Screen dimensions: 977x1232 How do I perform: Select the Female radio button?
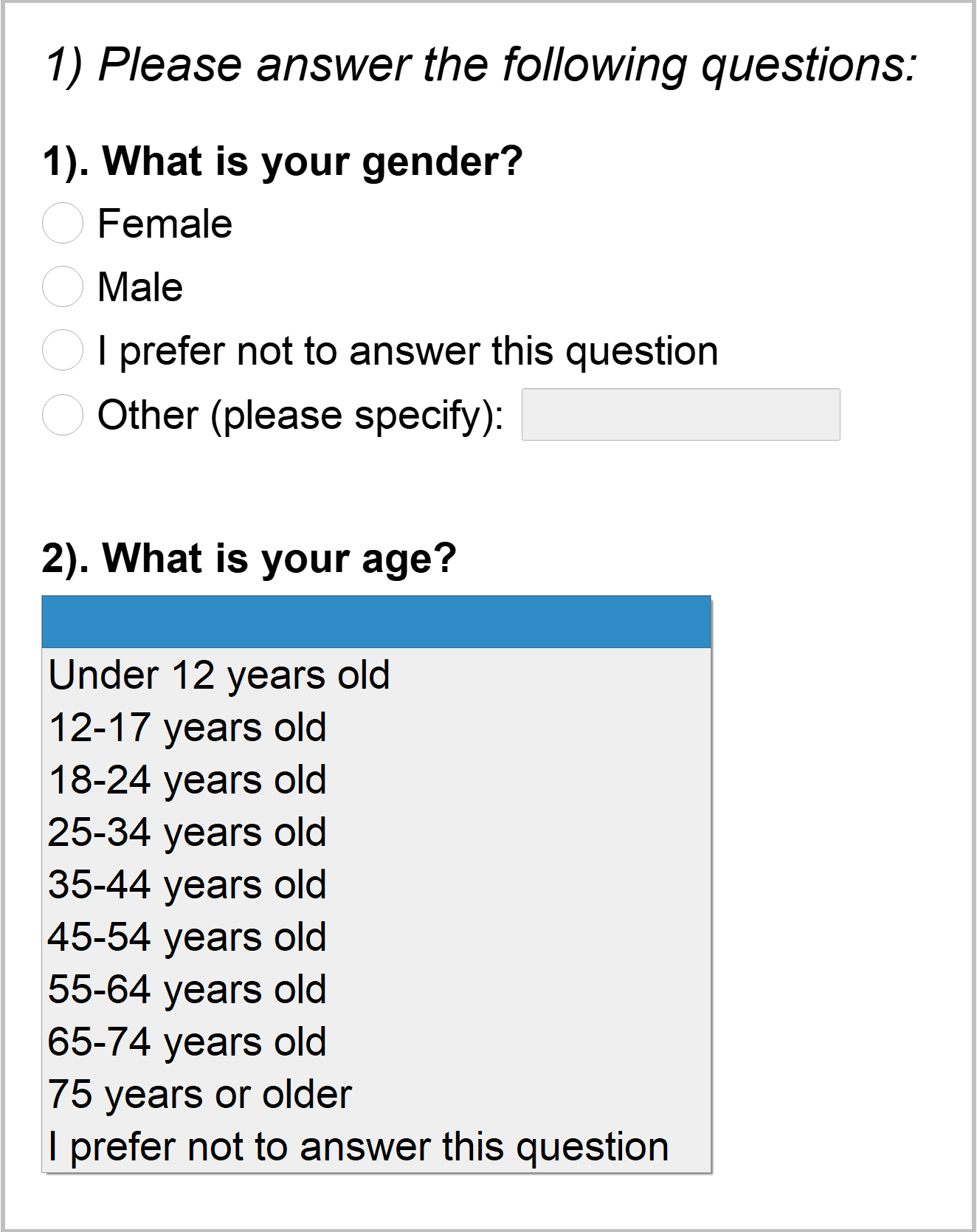click(63, 223)
